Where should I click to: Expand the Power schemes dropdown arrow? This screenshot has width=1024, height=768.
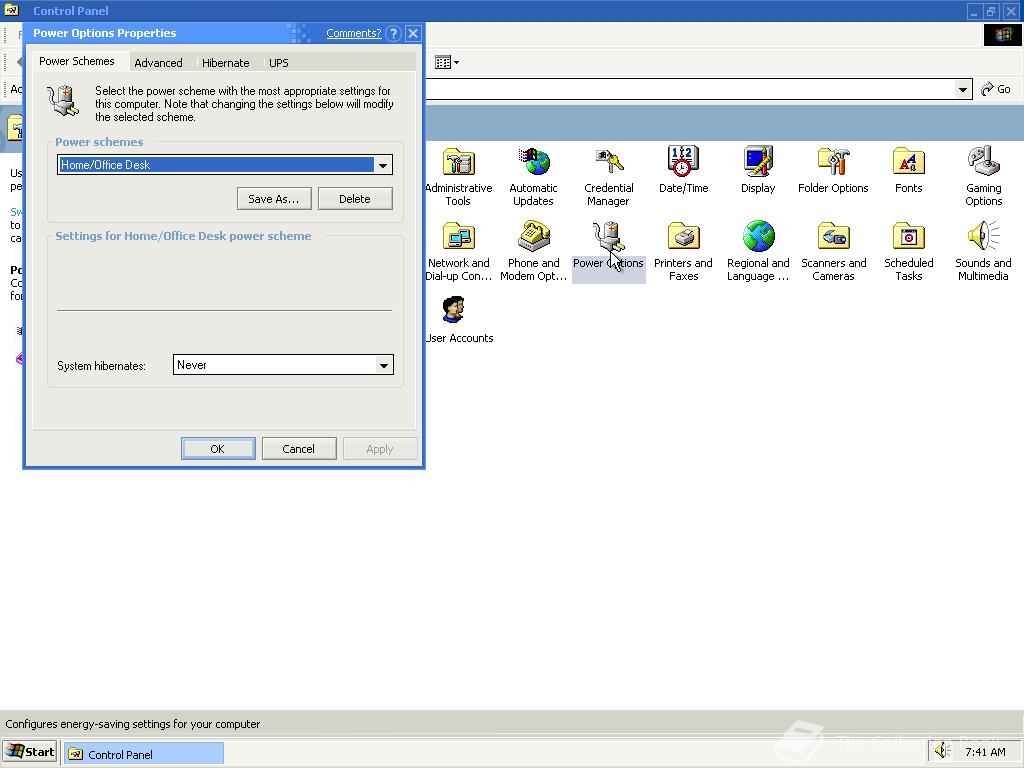pos(383,165)
